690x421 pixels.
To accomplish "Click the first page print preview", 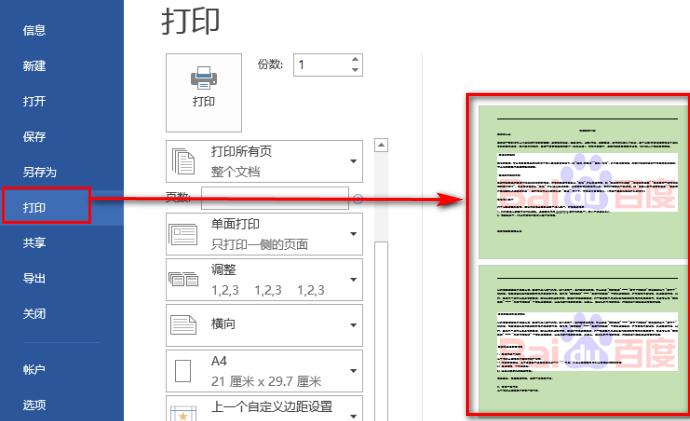I will (x=584, y=182).
